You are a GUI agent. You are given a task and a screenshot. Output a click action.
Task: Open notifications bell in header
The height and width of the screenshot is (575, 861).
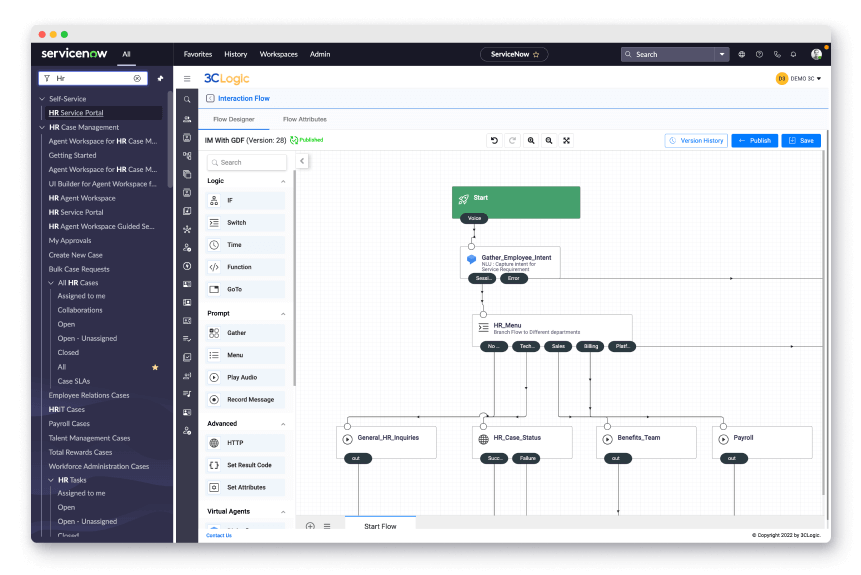794,54
